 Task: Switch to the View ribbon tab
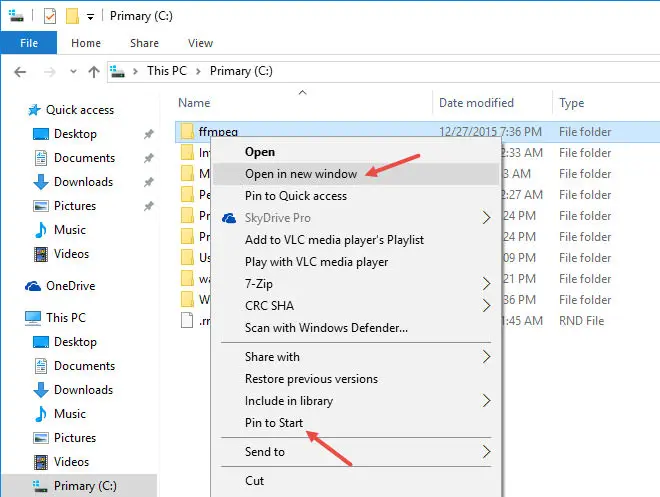click(200, 43)
